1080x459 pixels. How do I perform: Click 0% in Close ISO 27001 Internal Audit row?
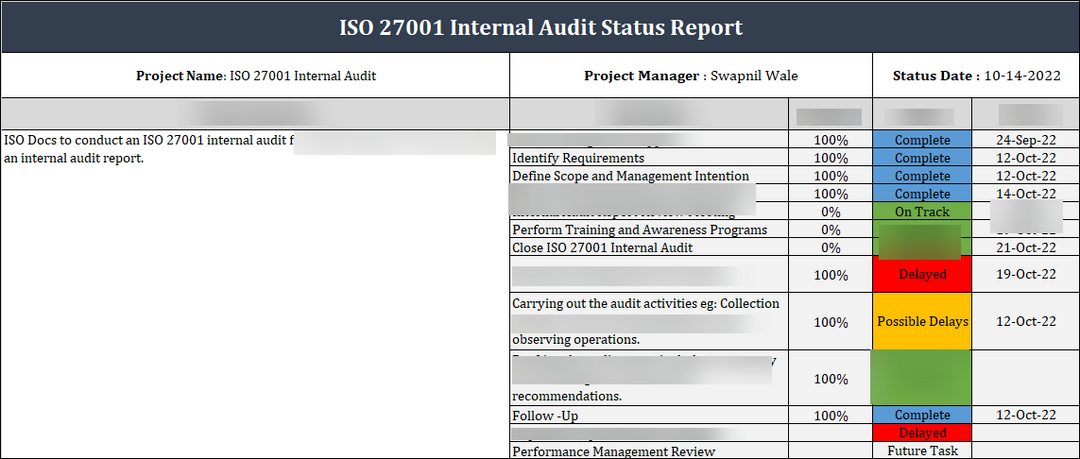[x=830, y=247]
